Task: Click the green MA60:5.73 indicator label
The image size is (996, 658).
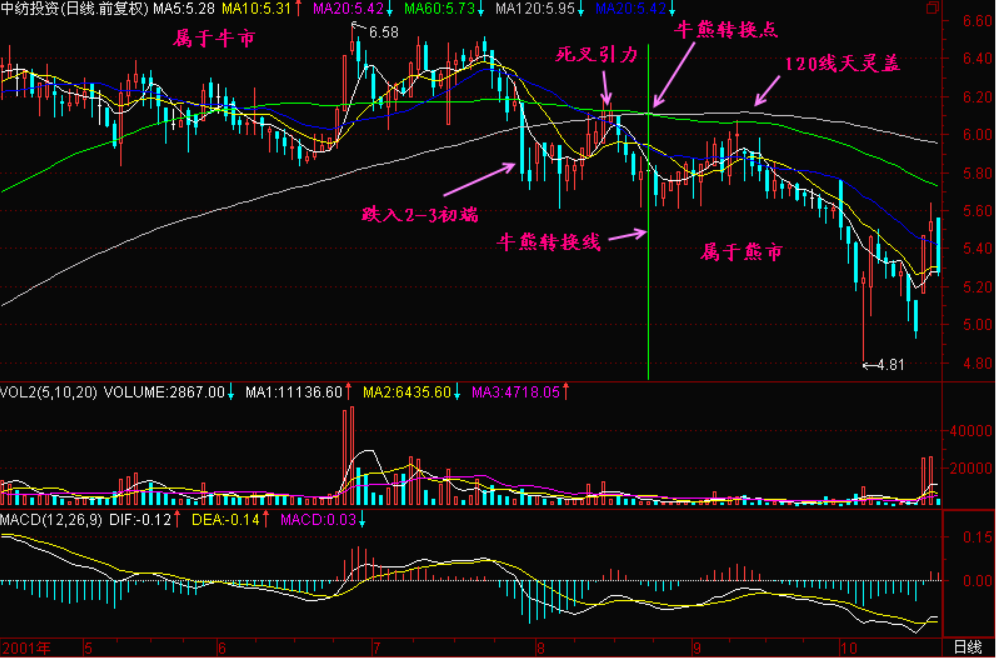Action: click(439, 9)
